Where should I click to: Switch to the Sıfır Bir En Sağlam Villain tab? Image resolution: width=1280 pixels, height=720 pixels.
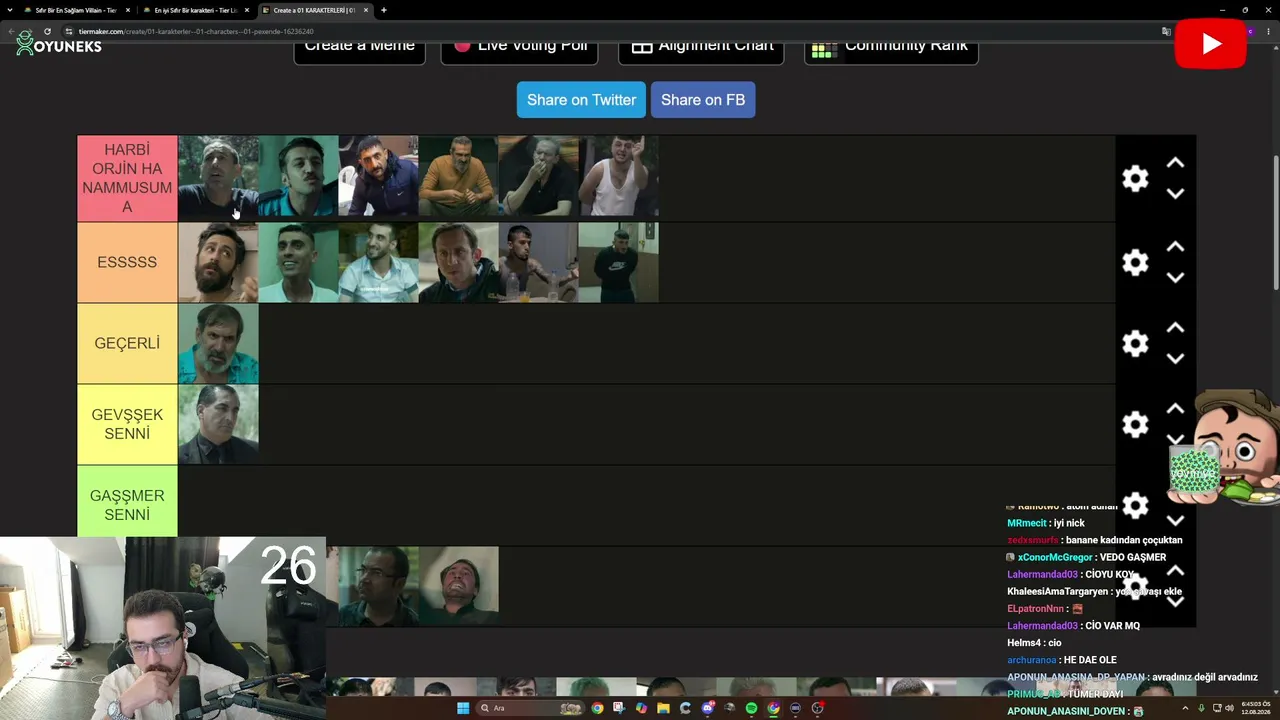76,10
